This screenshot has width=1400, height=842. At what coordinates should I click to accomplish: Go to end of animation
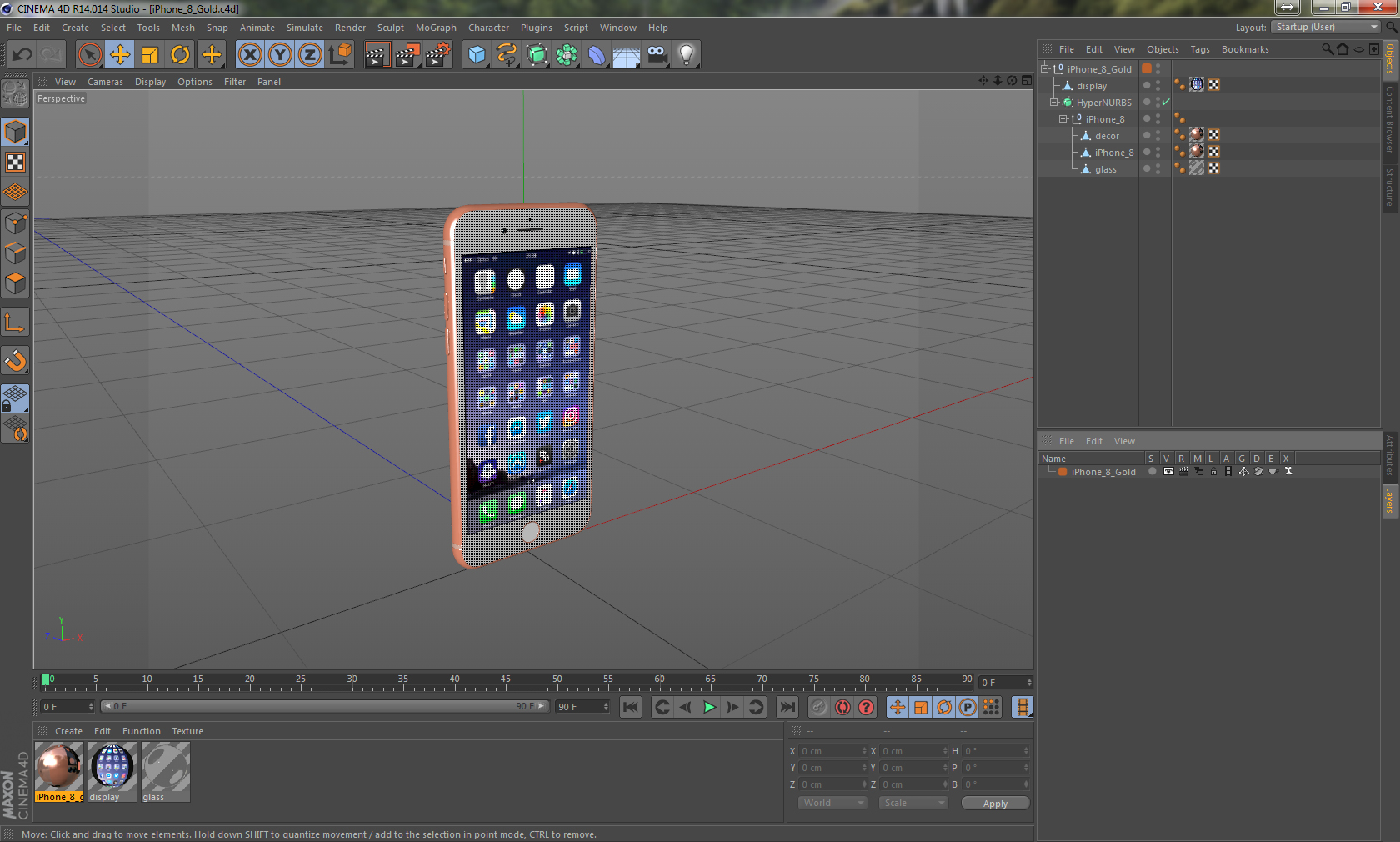tap(787, 707)
